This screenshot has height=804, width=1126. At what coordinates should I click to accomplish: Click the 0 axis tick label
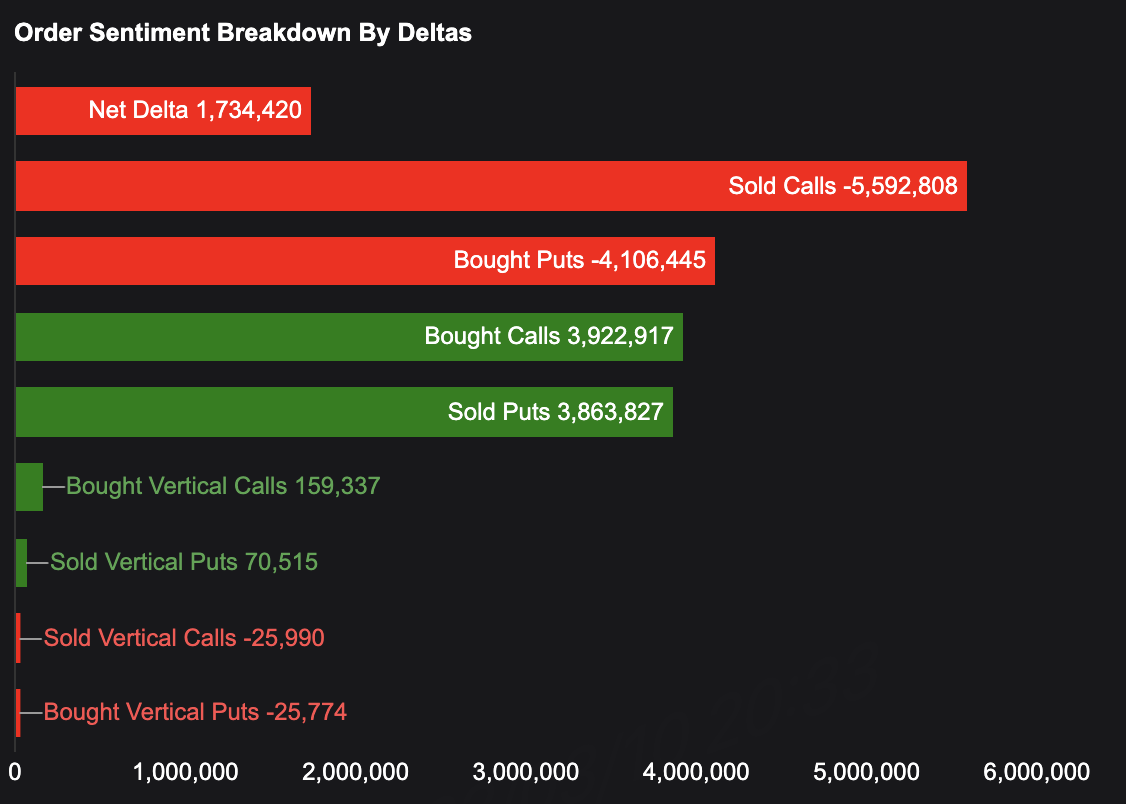click(15, 772)
